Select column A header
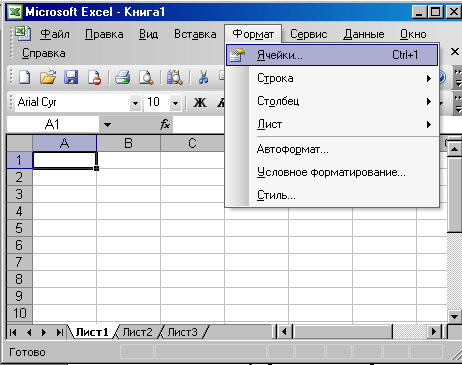The width and height of the screenshot is (462, 365). click(x=64, y=143)
